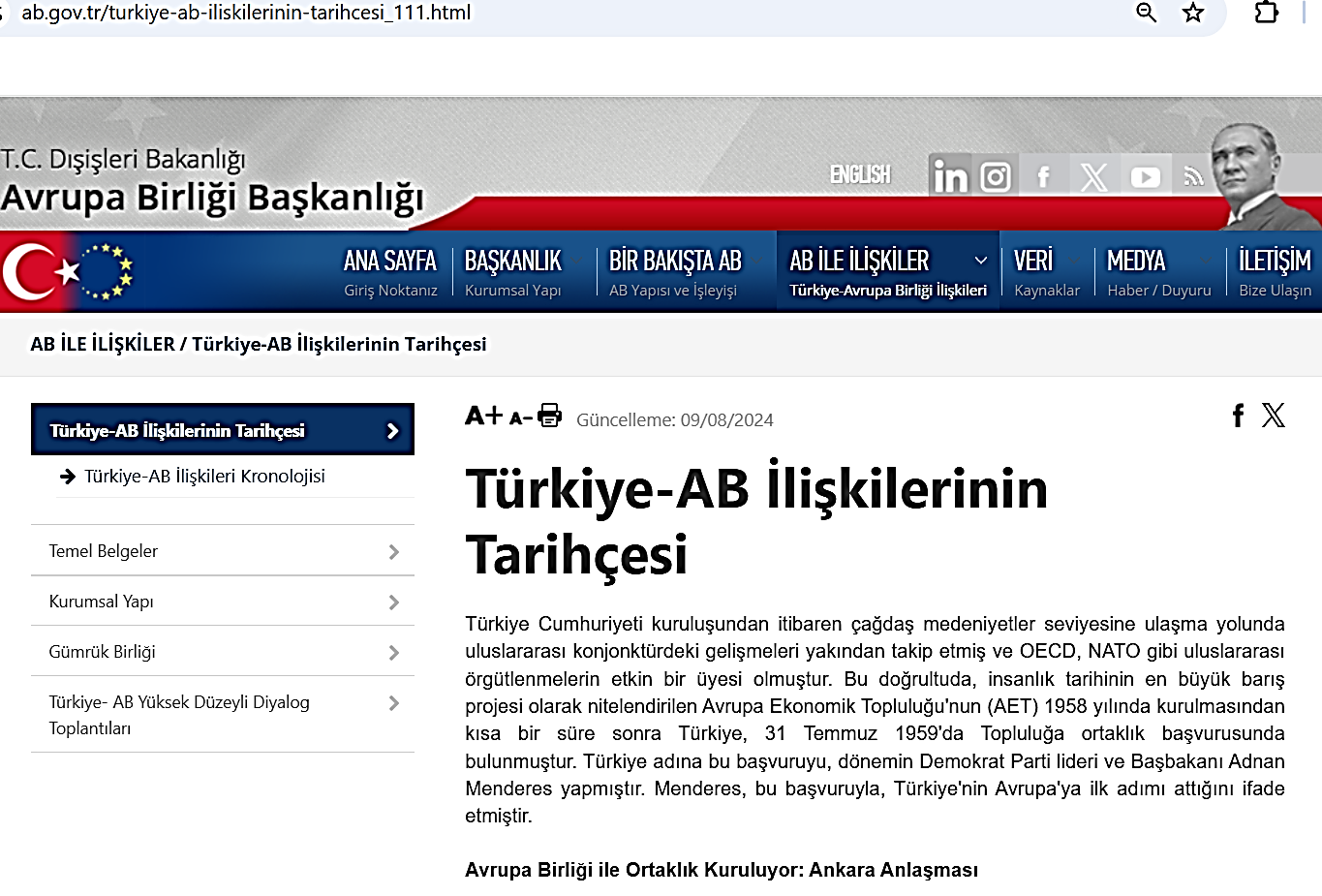1322x896 pixels.
Task: Open Türkiye-AB İlişkileri Kronolojisi link
Action: click(204, 477)
